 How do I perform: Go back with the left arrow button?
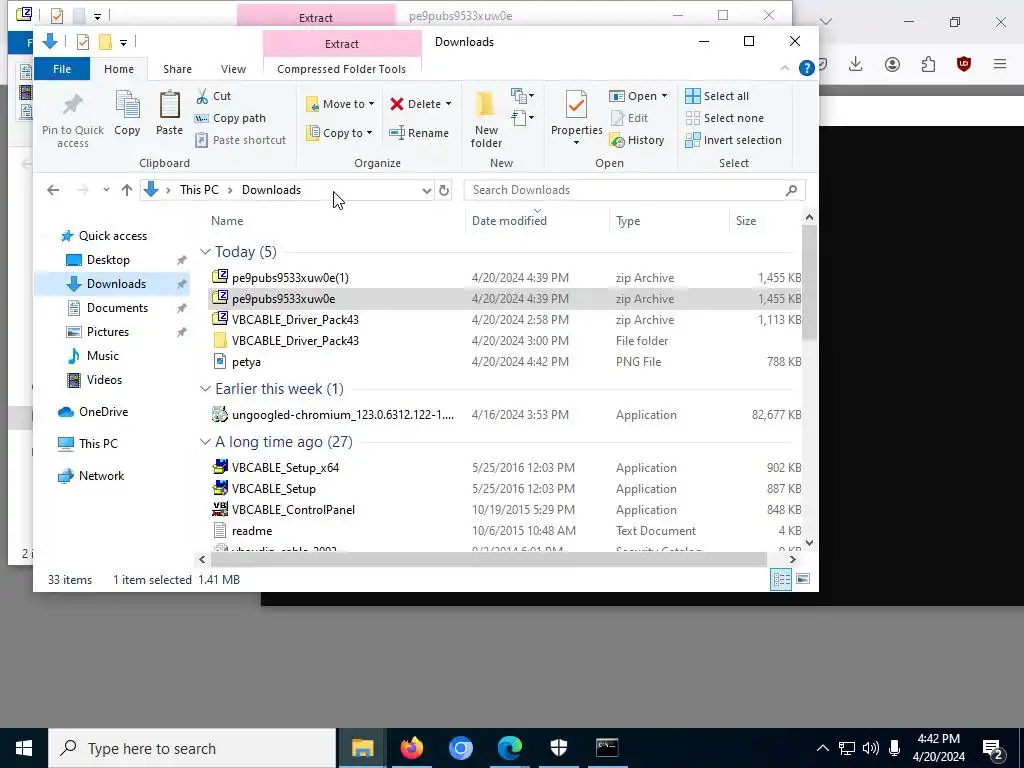[x=53, y=190]
